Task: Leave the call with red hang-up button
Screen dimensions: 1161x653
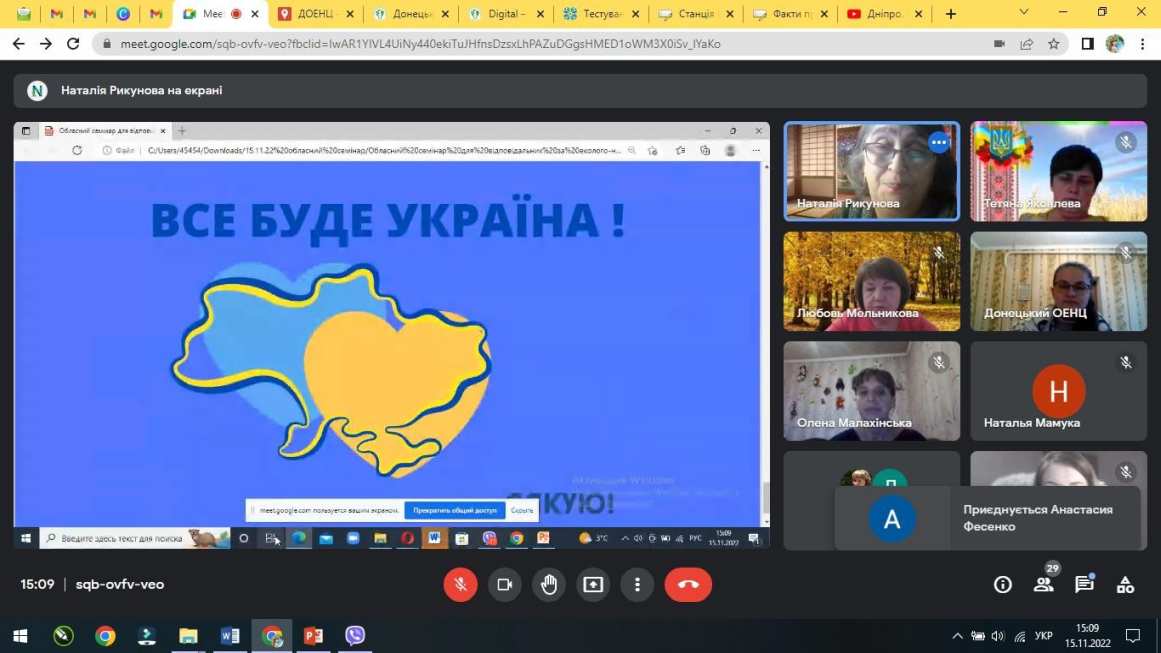Action: coord(688,584)
